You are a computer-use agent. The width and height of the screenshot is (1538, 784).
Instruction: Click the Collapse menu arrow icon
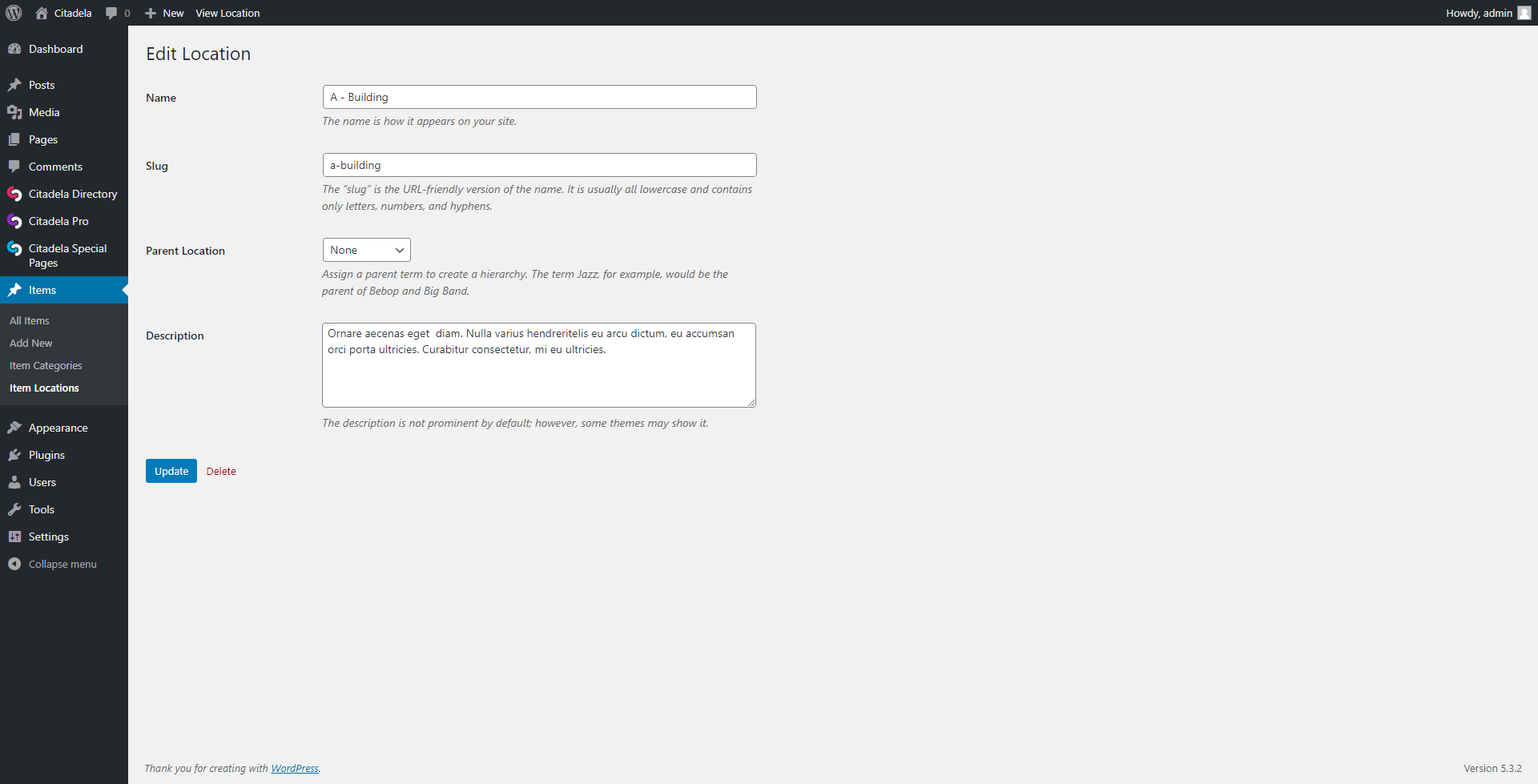[x=14, y=564]
